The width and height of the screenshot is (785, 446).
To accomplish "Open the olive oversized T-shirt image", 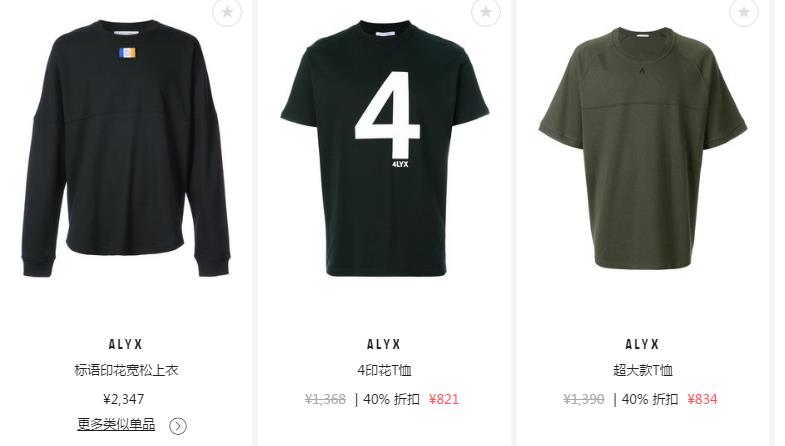I will coord(643,148).
